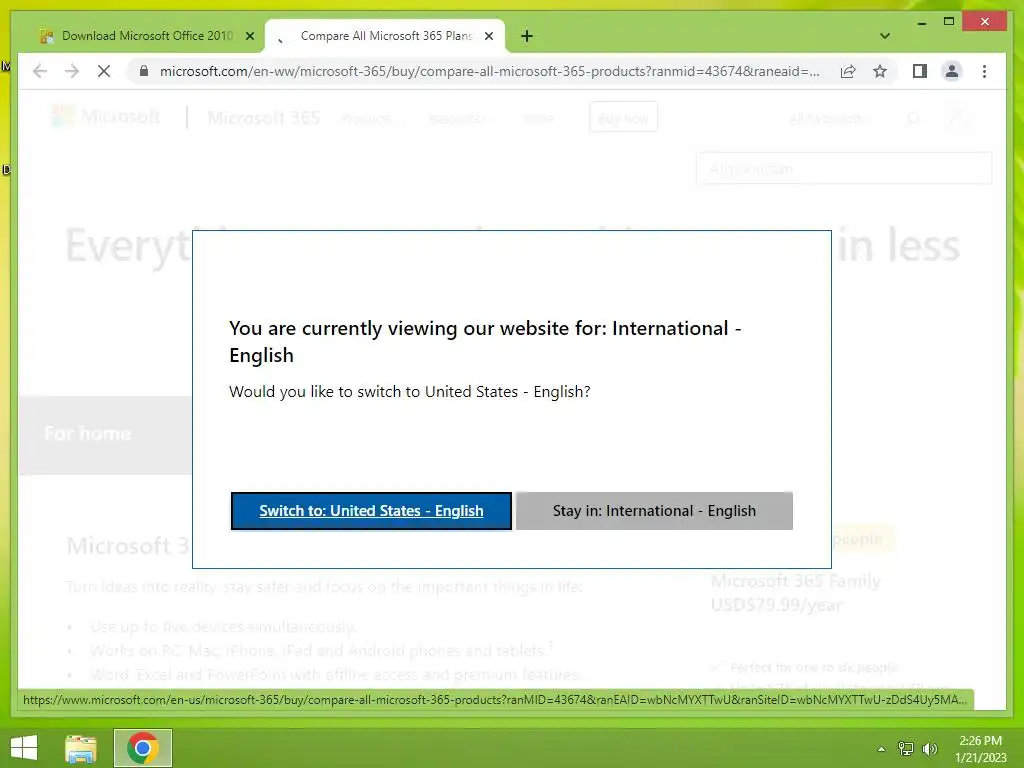Choose Stay in: International - English
This screenshot has width=1024, height=768.
(x=654, y=511)
